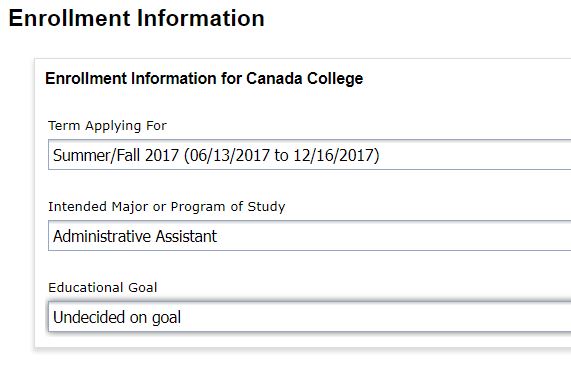Click the Summer/Fall 2017 text
Viewport: 571px width, 366px height.
tap(116, 155)
